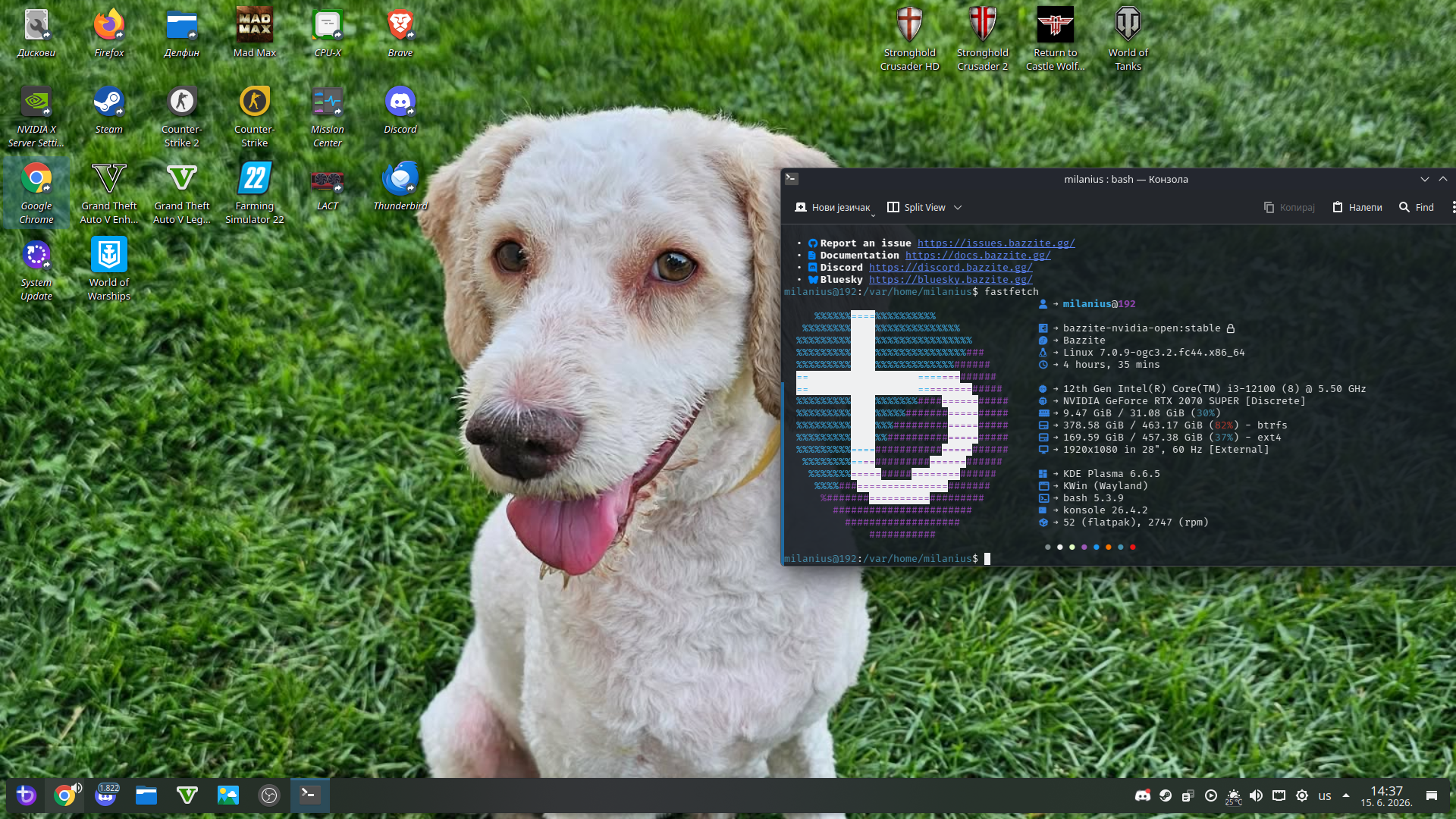Expand the Split View dropdown arrow

pos(958,207)
